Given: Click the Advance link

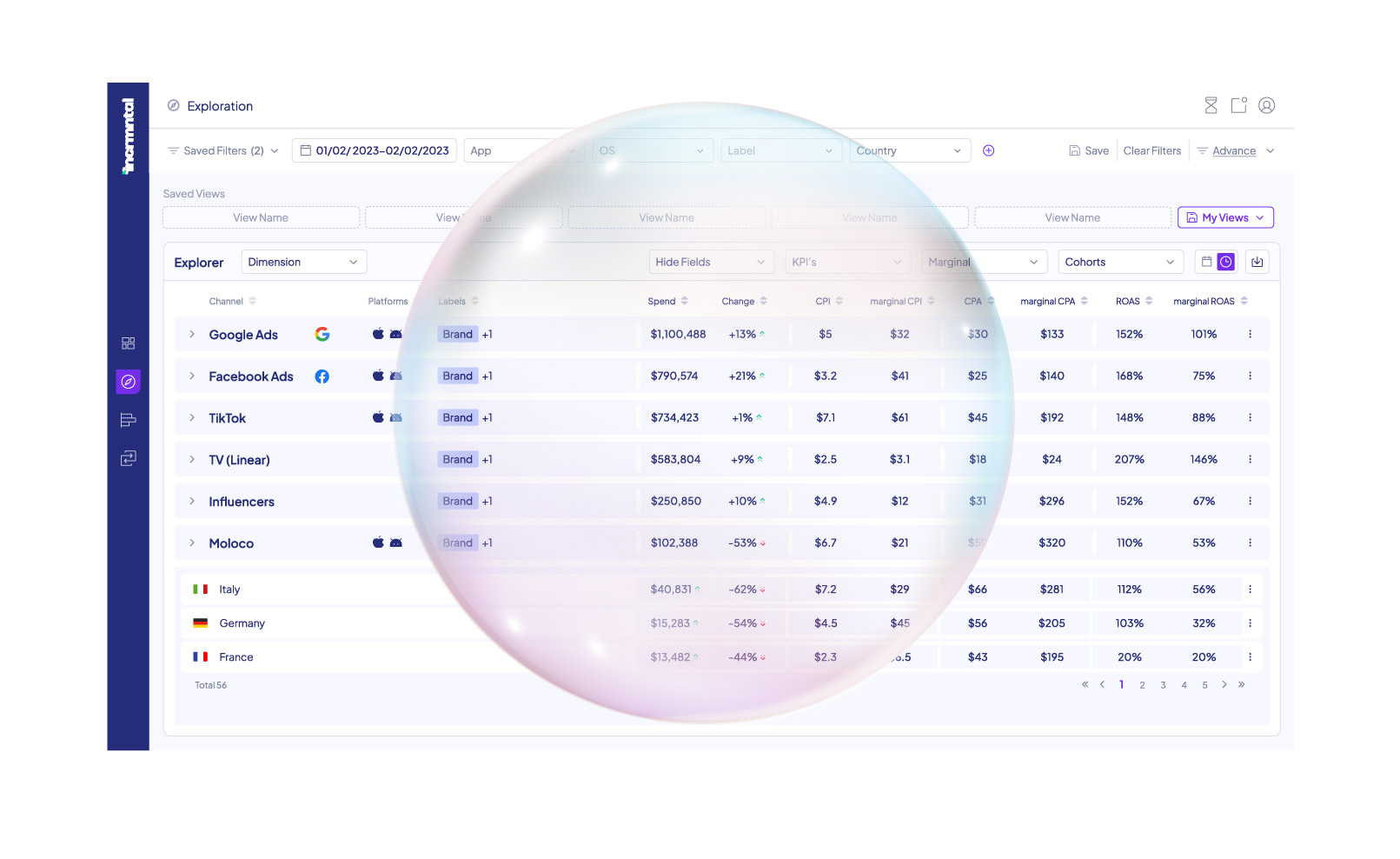Looking at the screenshot, I should pyautogui.click(x=1234, y=150).
